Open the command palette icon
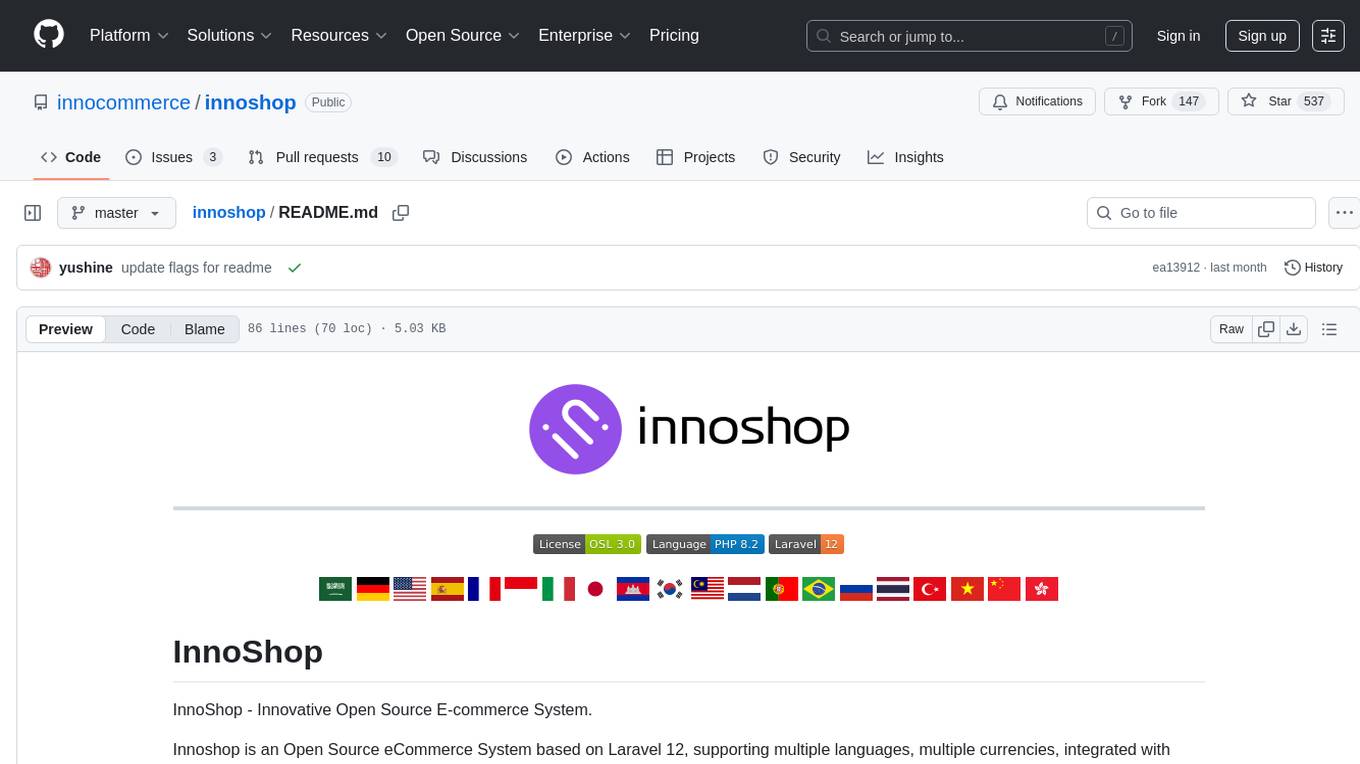The width and height of the screenshot is (1360, 764). click(1328, 35)
